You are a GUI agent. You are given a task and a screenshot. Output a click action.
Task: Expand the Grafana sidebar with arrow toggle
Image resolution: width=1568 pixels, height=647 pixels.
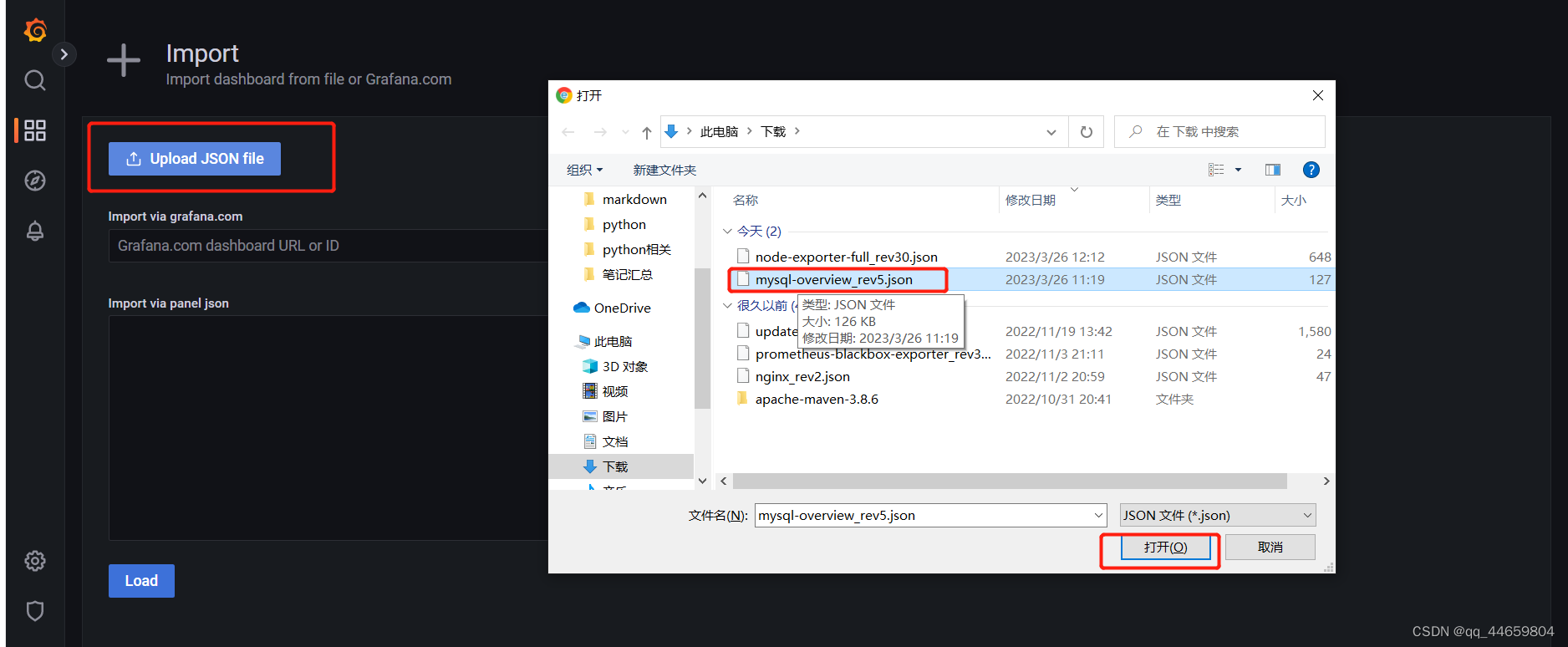[x=64, y=54]
